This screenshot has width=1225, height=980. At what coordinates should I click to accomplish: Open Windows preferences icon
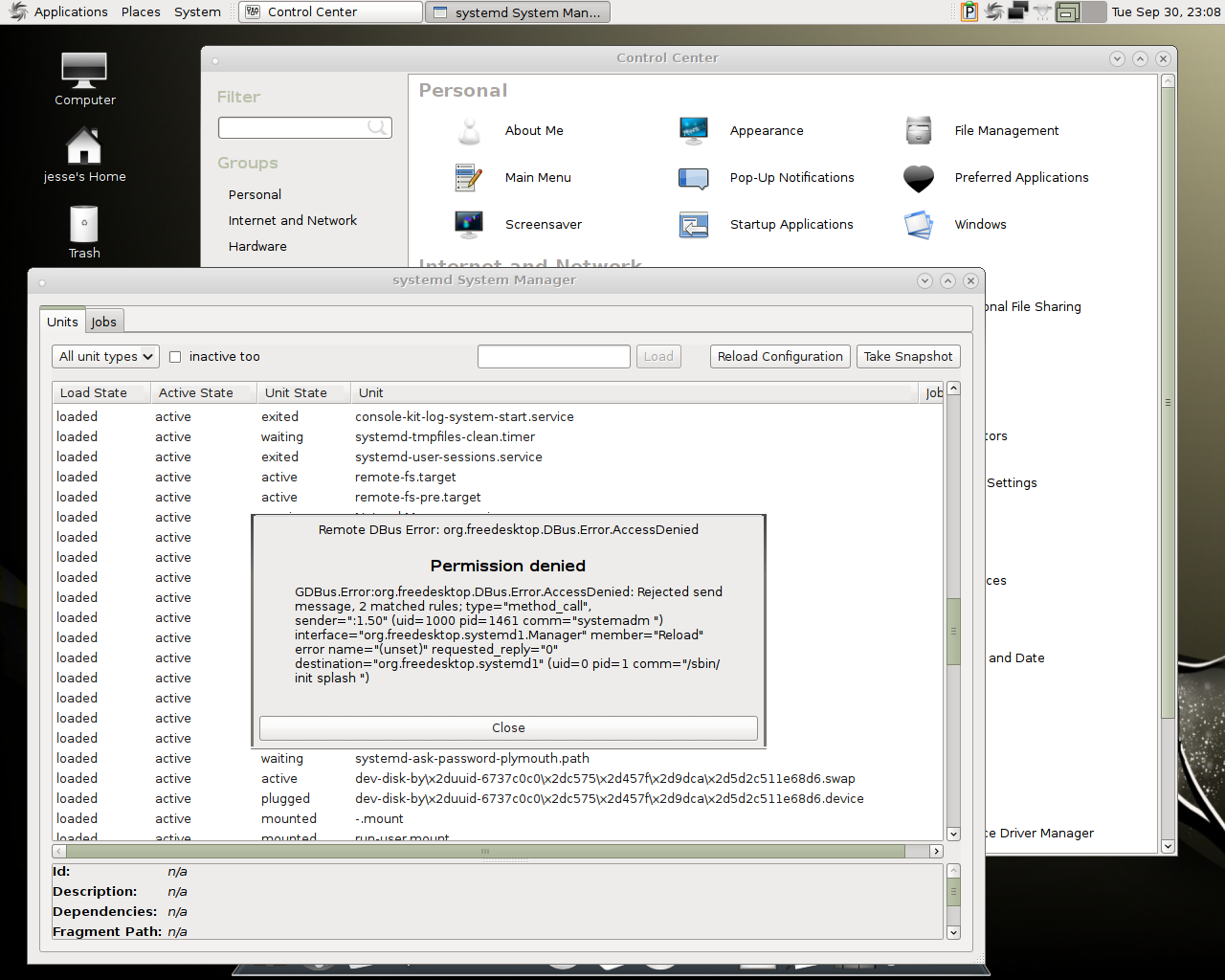919,224
